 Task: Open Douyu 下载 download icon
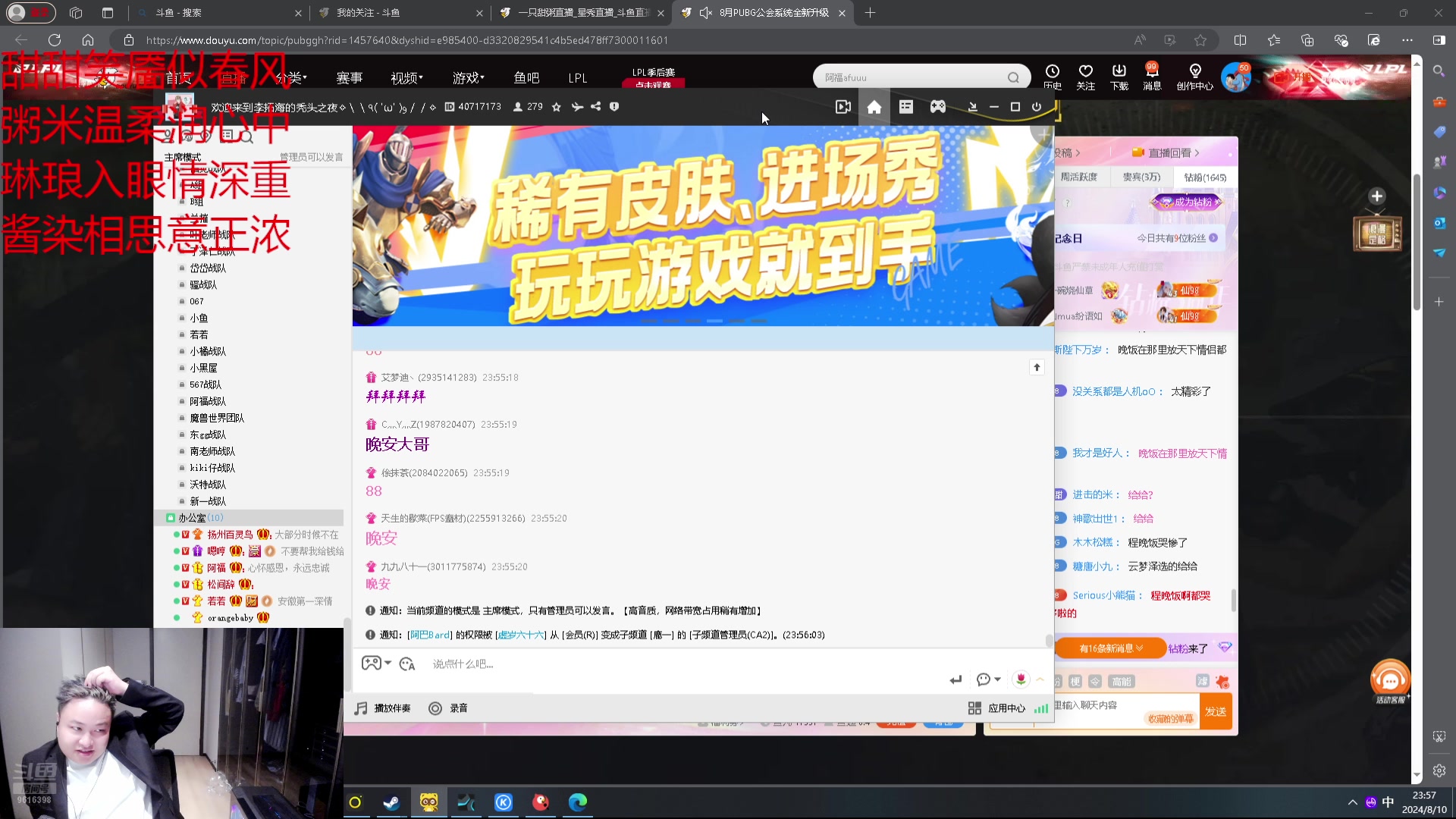coord(1119,77)
